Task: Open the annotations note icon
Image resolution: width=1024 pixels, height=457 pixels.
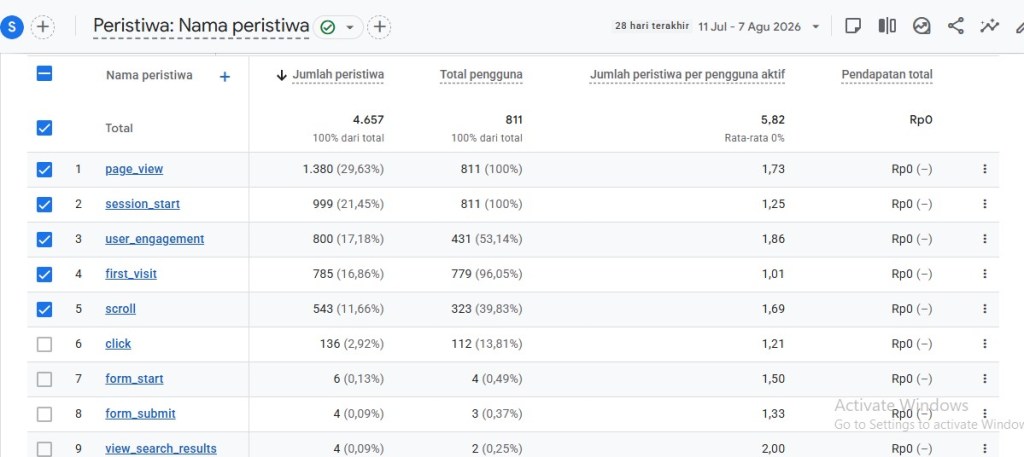Action: [852, 26]
